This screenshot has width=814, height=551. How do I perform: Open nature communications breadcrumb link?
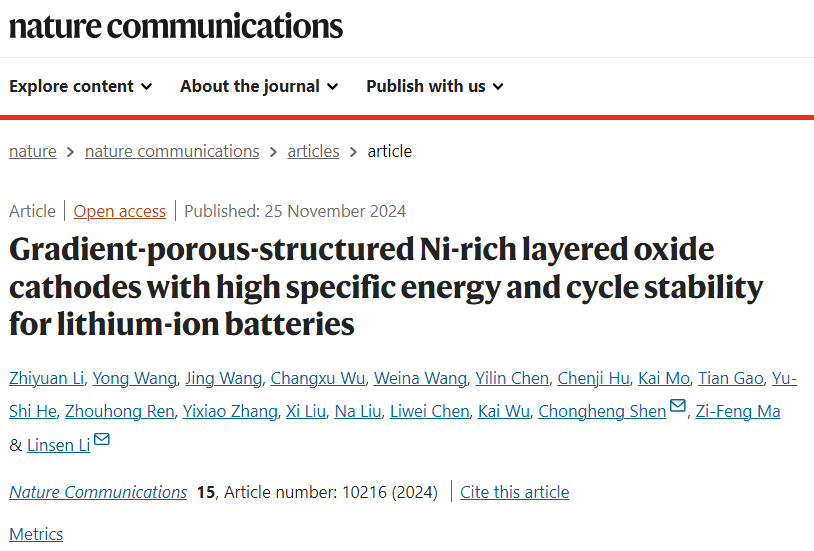[x=172, y=151]
